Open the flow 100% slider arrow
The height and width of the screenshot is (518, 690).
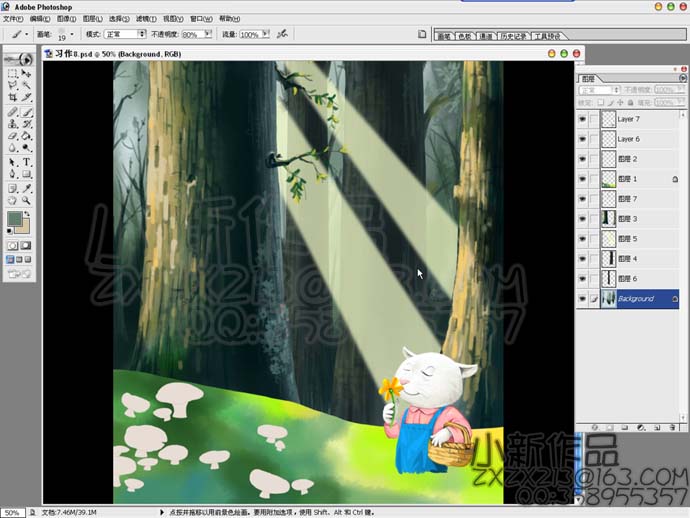point(266,33)
